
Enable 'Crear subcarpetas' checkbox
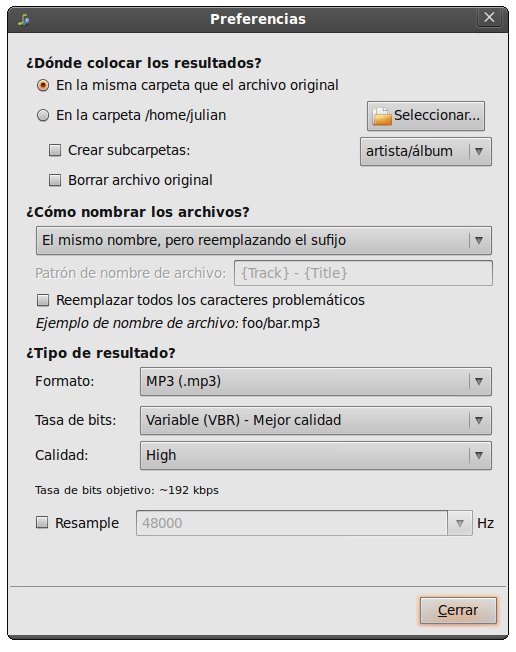point(55,150)
